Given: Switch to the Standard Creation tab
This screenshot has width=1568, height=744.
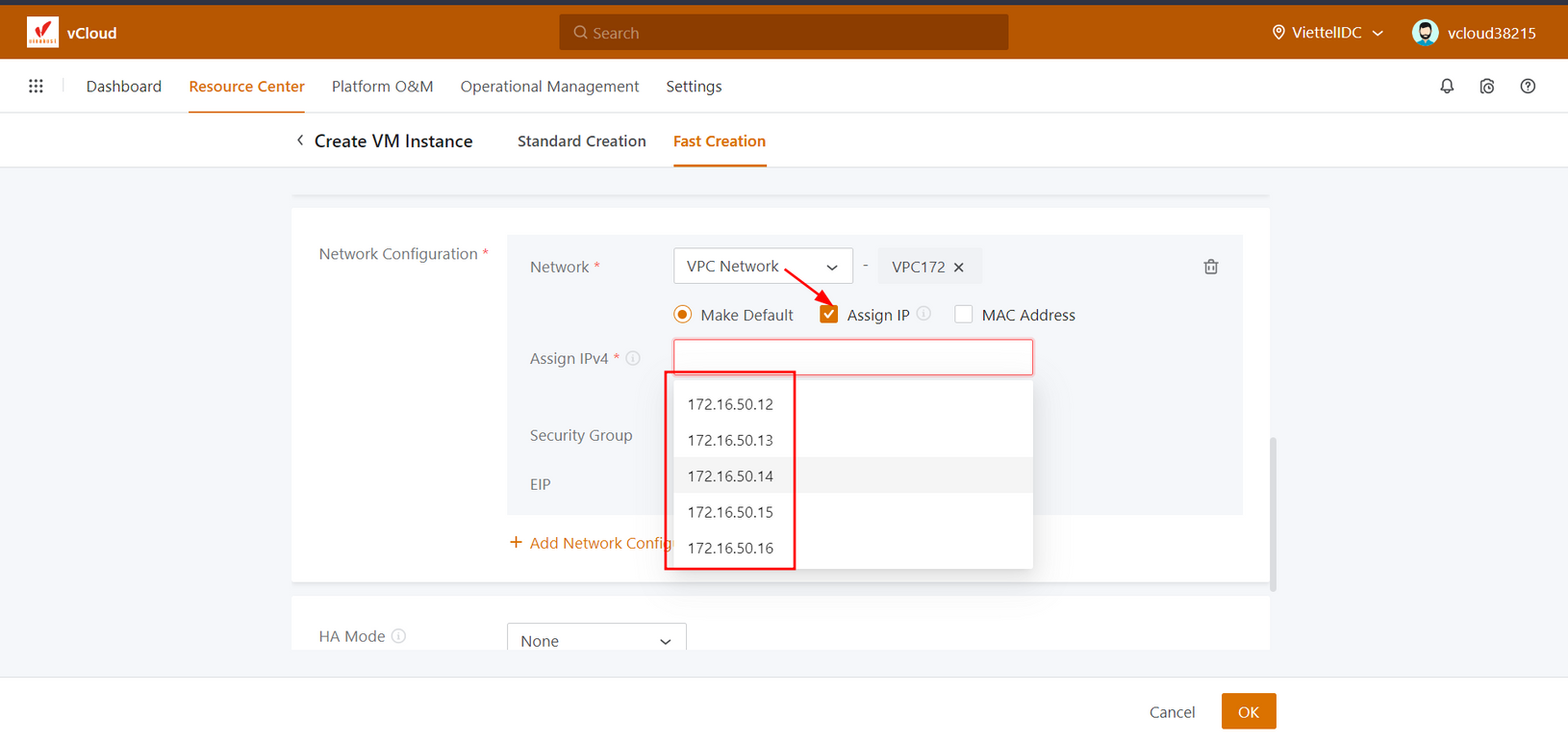Looking at the screenshot, I should click(581, 141).
